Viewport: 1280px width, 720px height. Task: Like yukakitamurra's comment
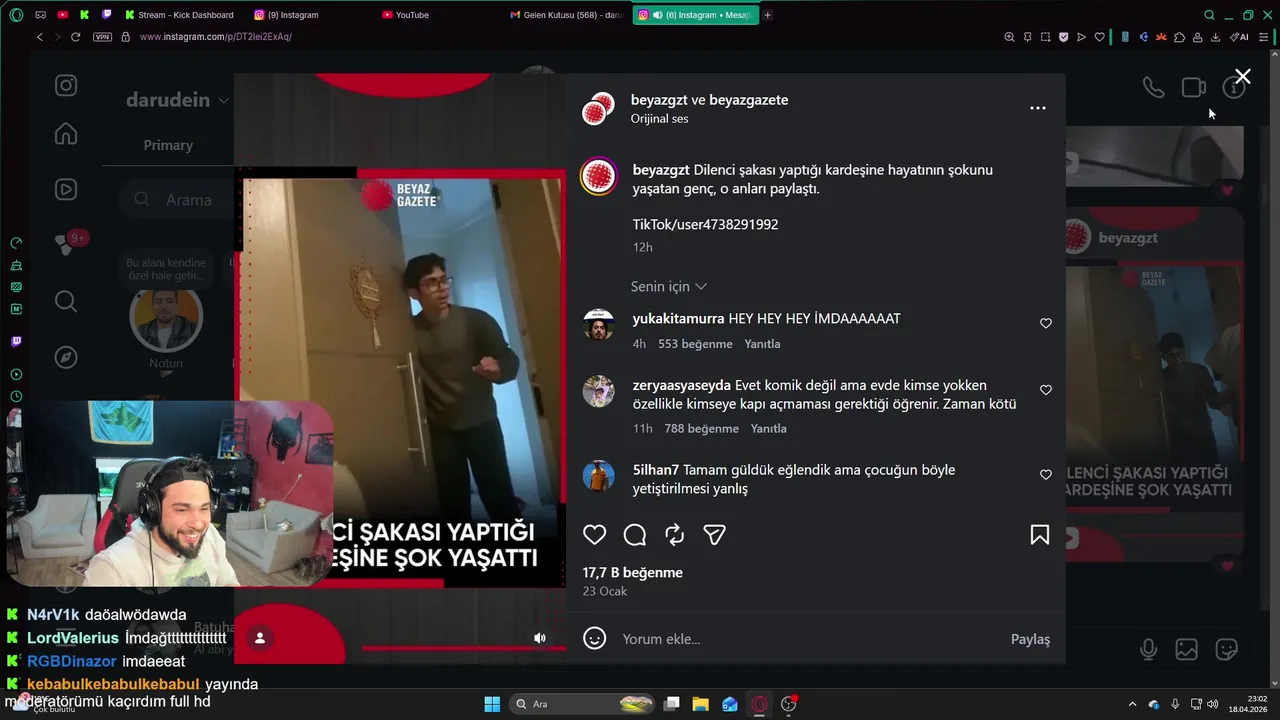[x=1046, y=323]
